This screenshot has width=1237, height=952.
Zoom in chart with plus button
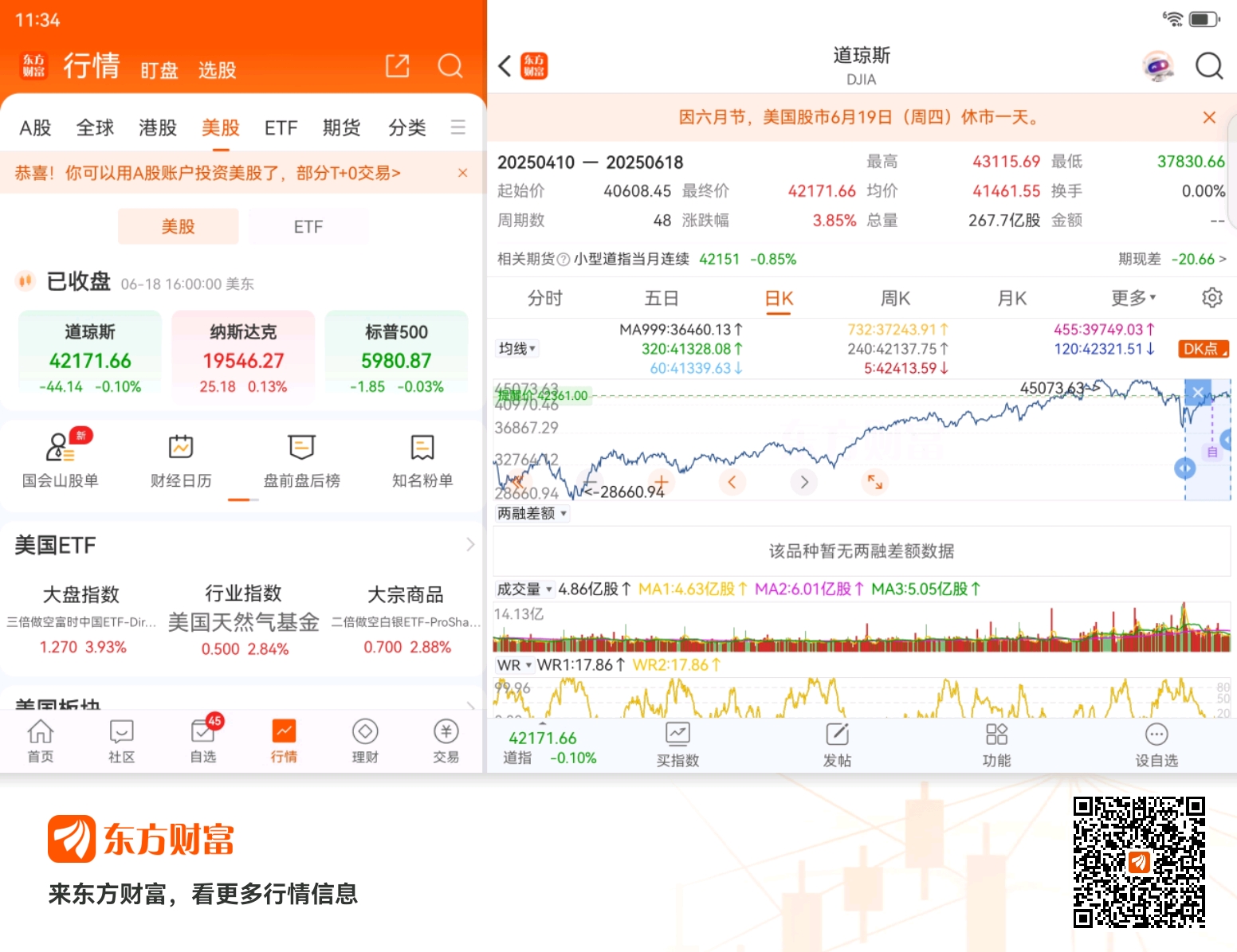660,481
